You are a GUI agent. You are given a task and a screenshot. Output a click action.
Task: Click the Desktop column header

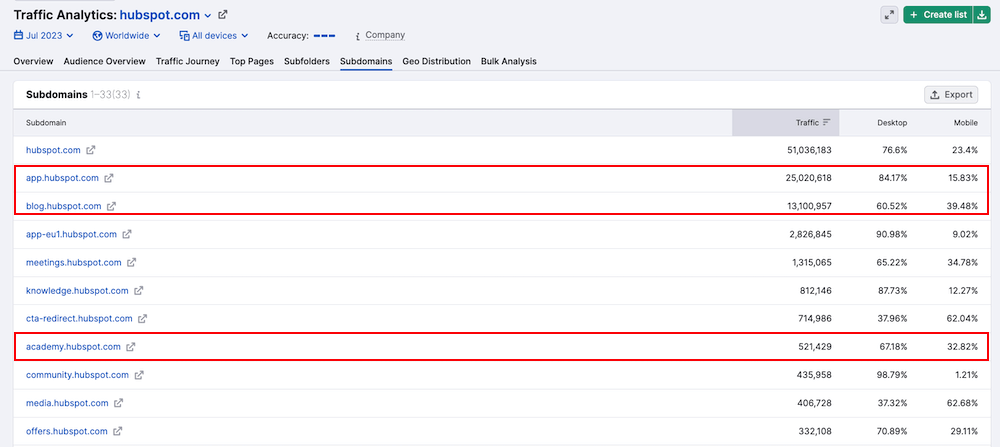pos(892,123)
